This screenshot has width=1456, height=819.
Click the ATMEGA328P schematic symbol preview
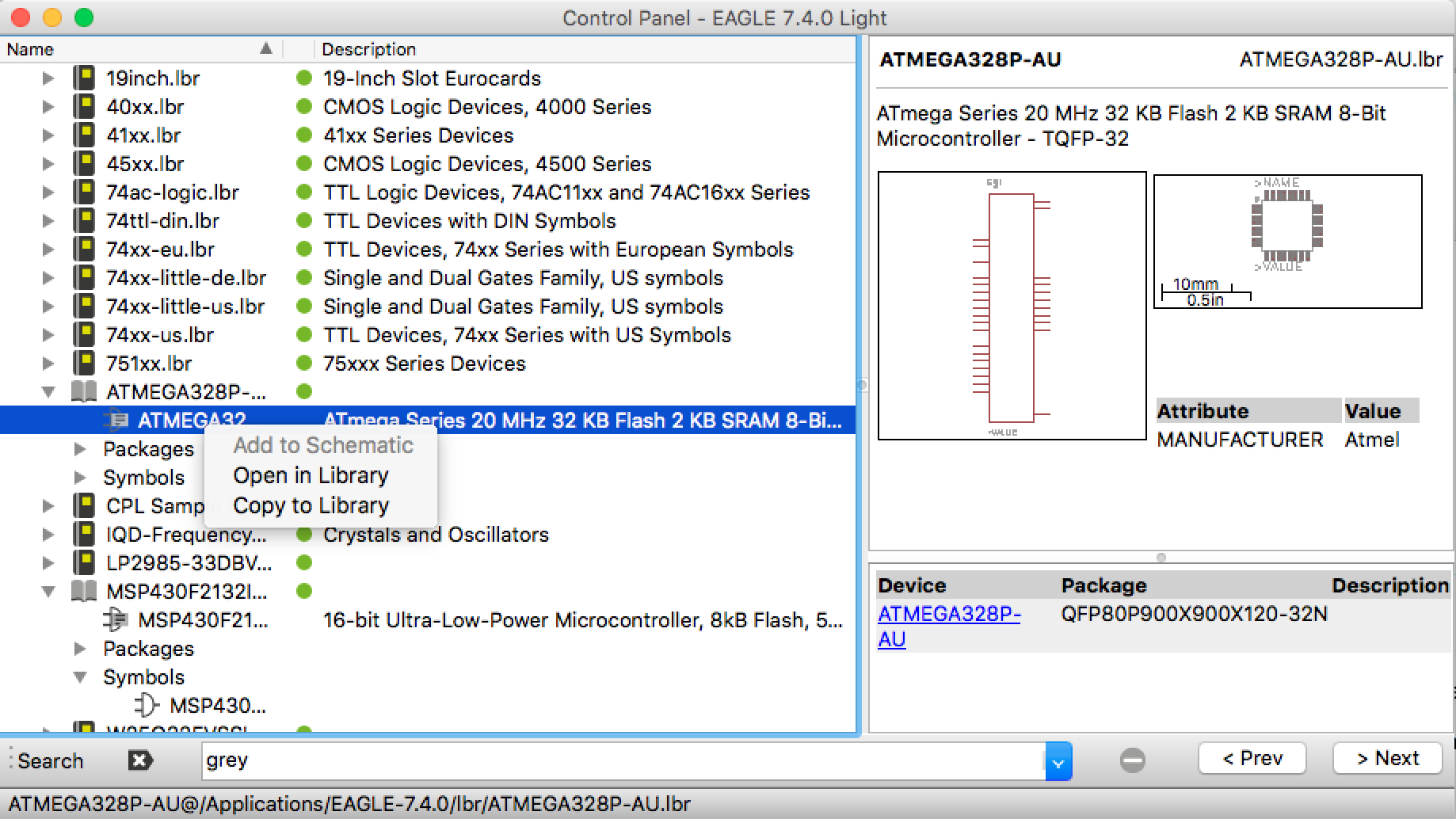(x=1012, y=306)
